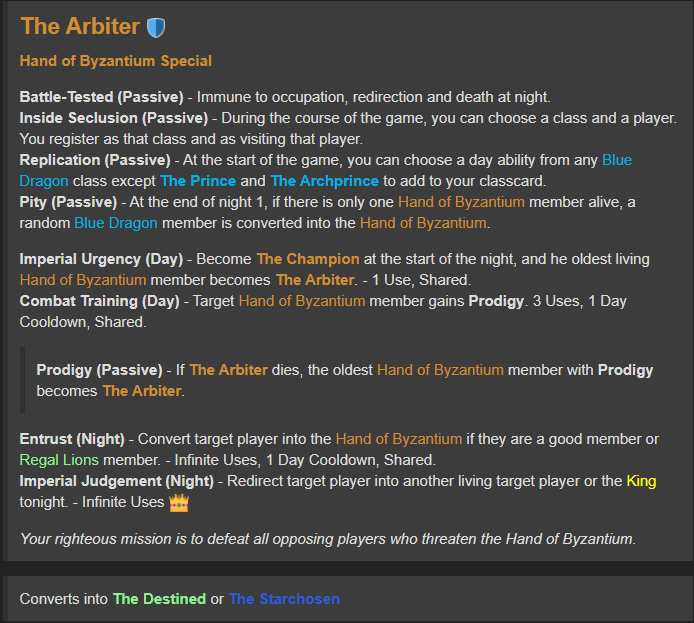694x623 pixels.
Task: Click Battle-Tested (Passive) ability name
Action: click(101, 97)
